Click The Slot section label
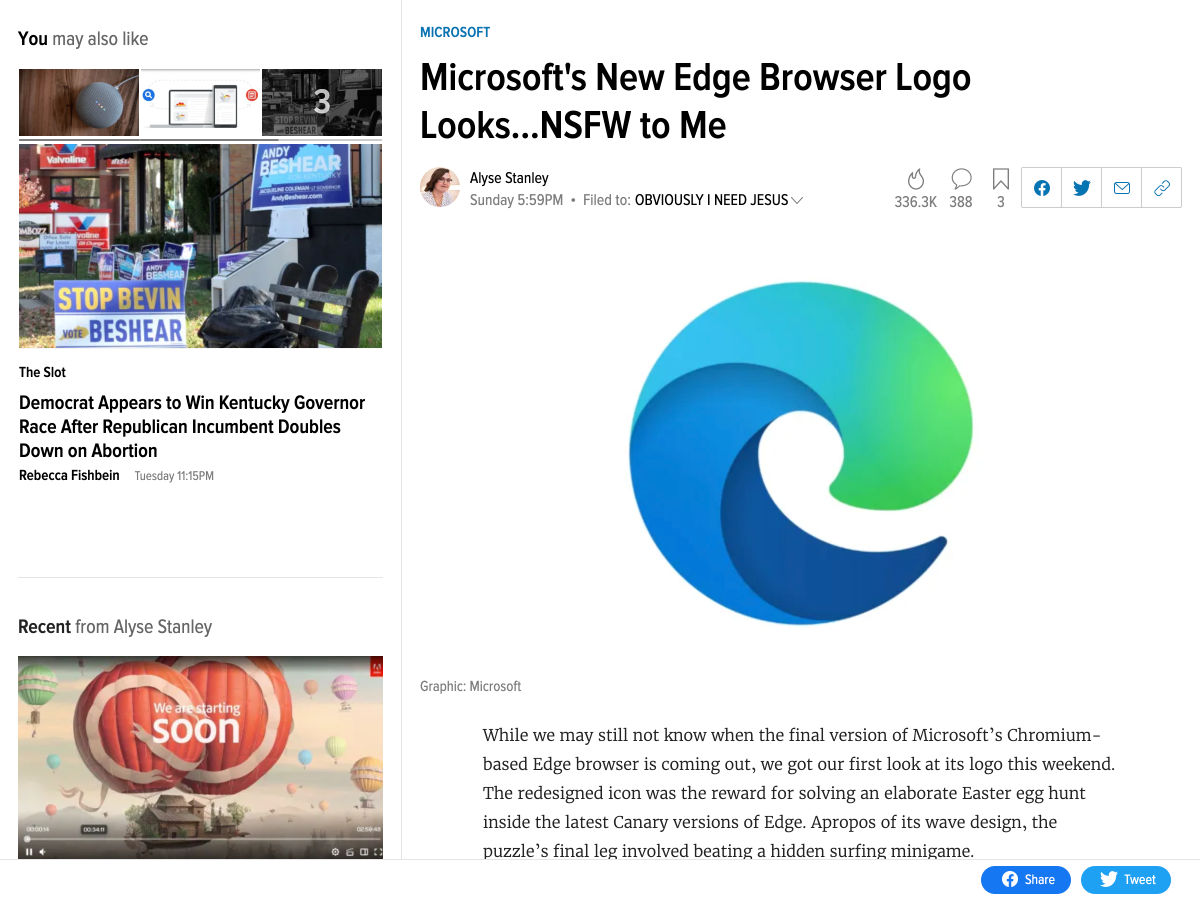This screenshot has height=900, width=1200. 42,372
